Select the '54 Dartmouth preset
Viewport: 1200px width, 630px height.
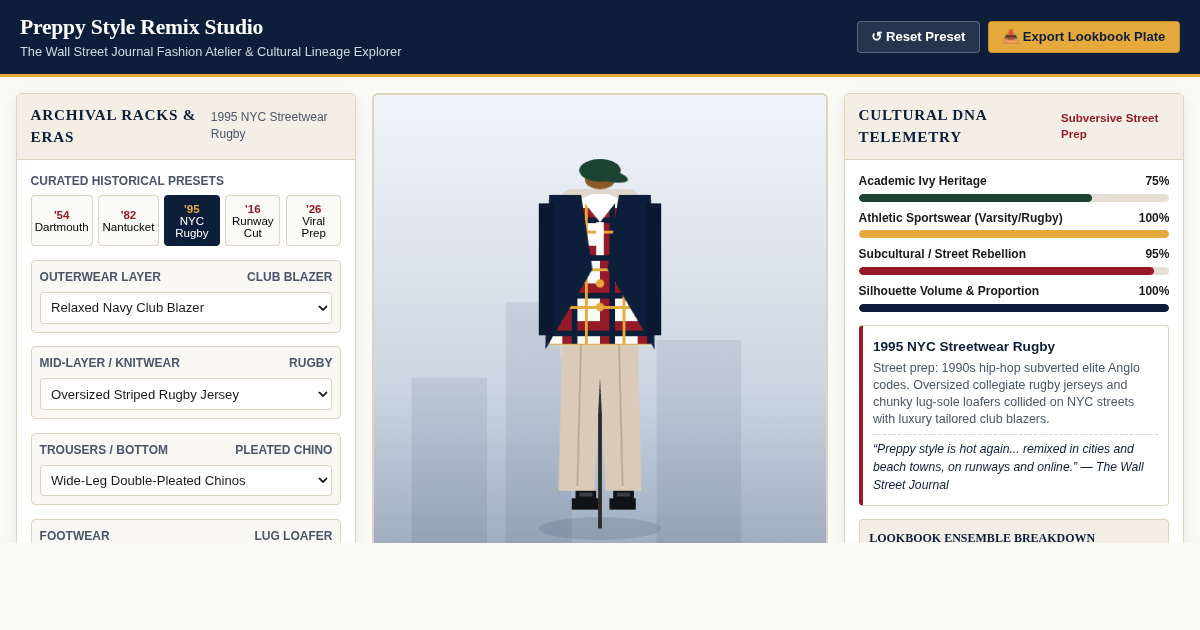(x=62, y=220)
